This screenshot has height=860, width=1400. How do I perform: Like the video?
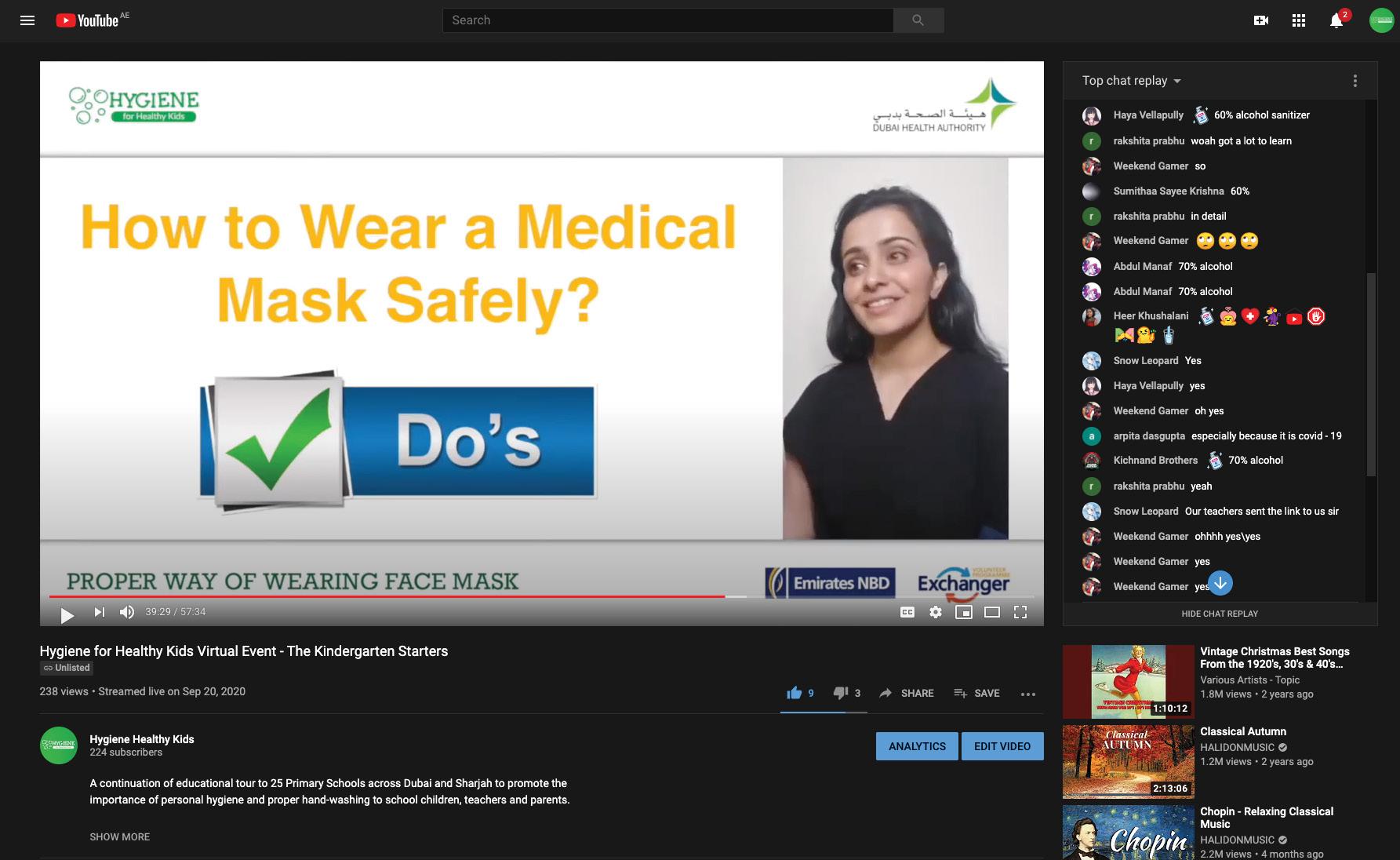(800, 693)
